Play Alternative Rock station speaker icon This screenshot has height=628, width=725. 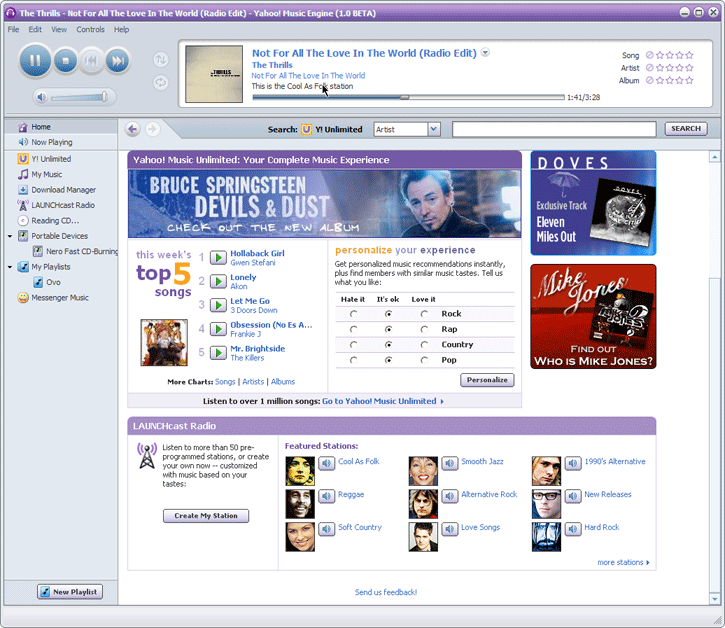[x=449, y=496]
